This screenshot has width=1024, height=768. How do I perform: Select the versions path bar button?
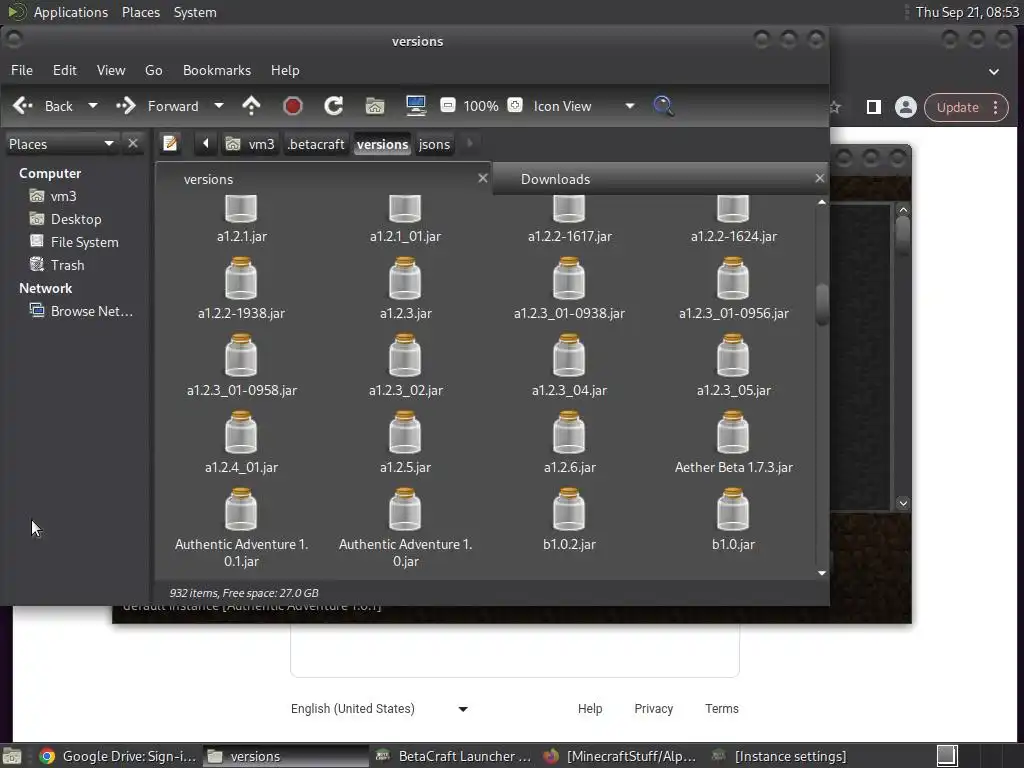click(383, 144)
